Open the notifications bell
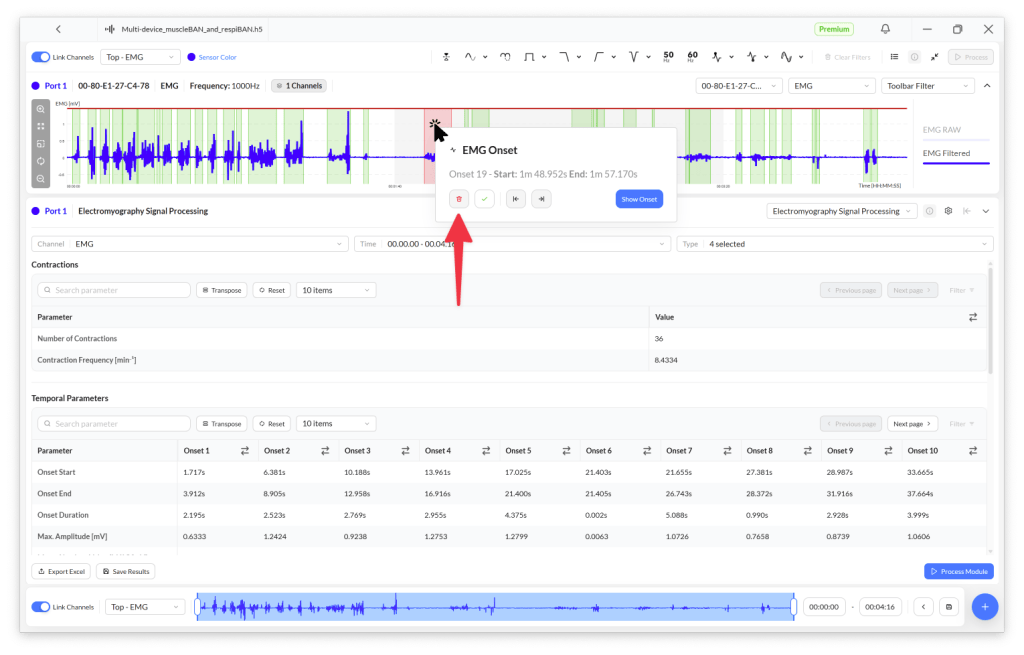 (x=885, y=29)
